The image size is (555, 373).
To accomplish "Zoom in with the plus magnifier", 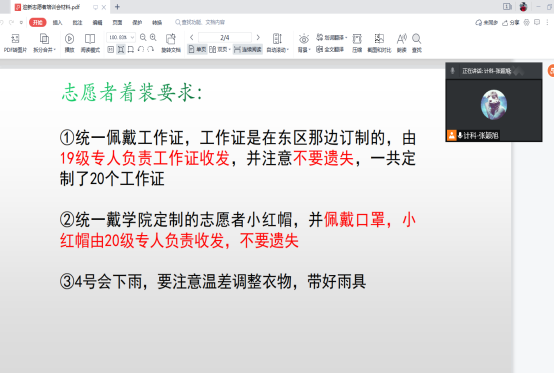I will point(153,37).
